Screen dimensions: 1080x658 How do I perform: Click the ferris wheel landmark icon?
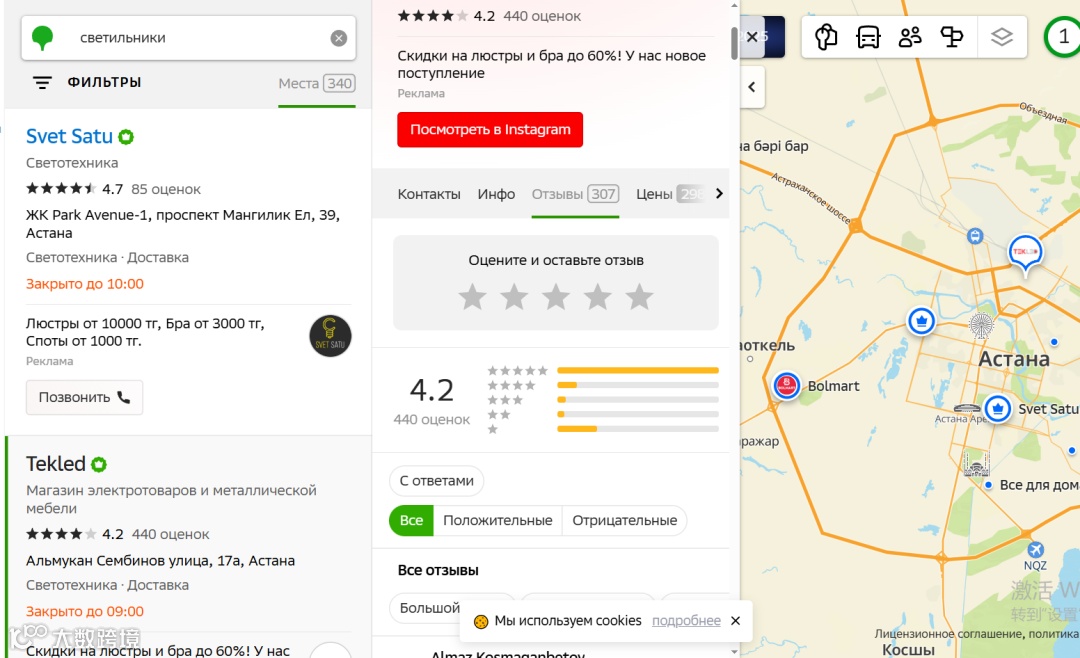pos(981,325)
